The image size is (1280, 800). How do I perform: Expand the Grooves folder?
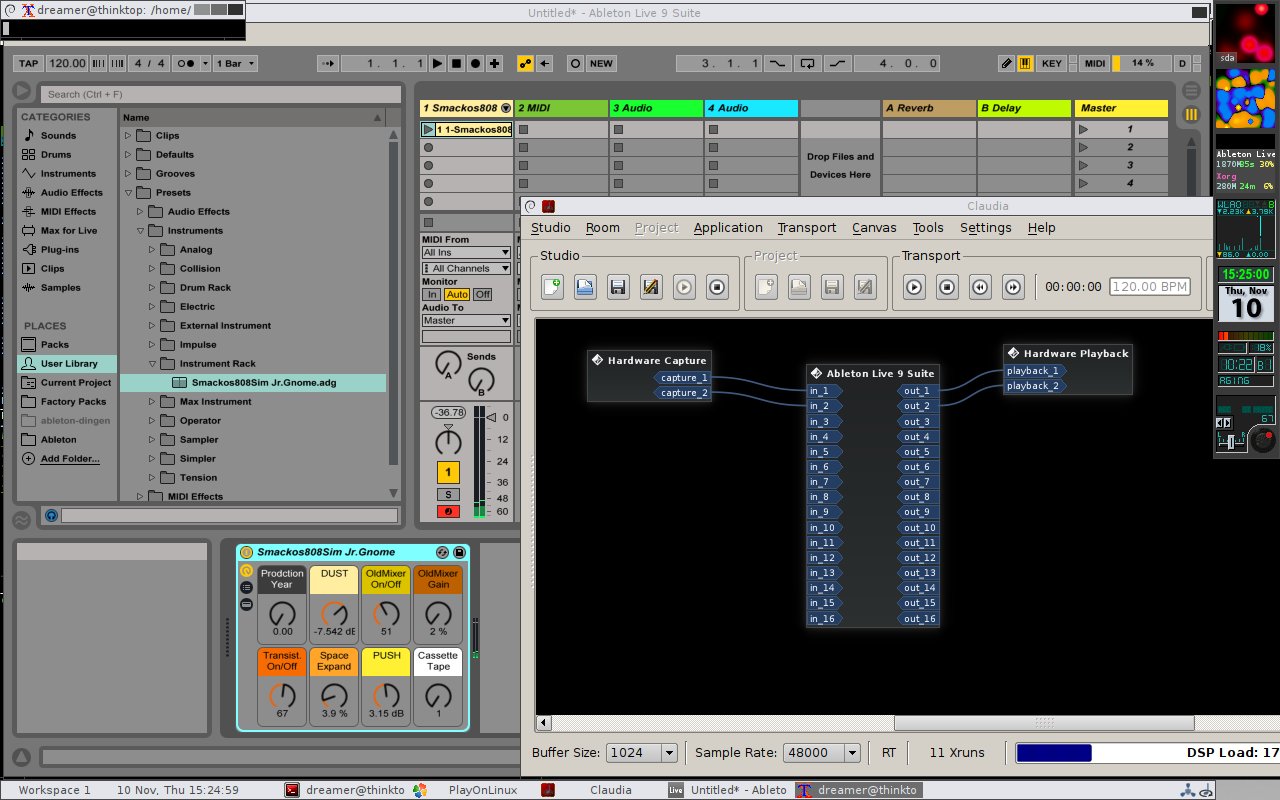coord(127,173)
